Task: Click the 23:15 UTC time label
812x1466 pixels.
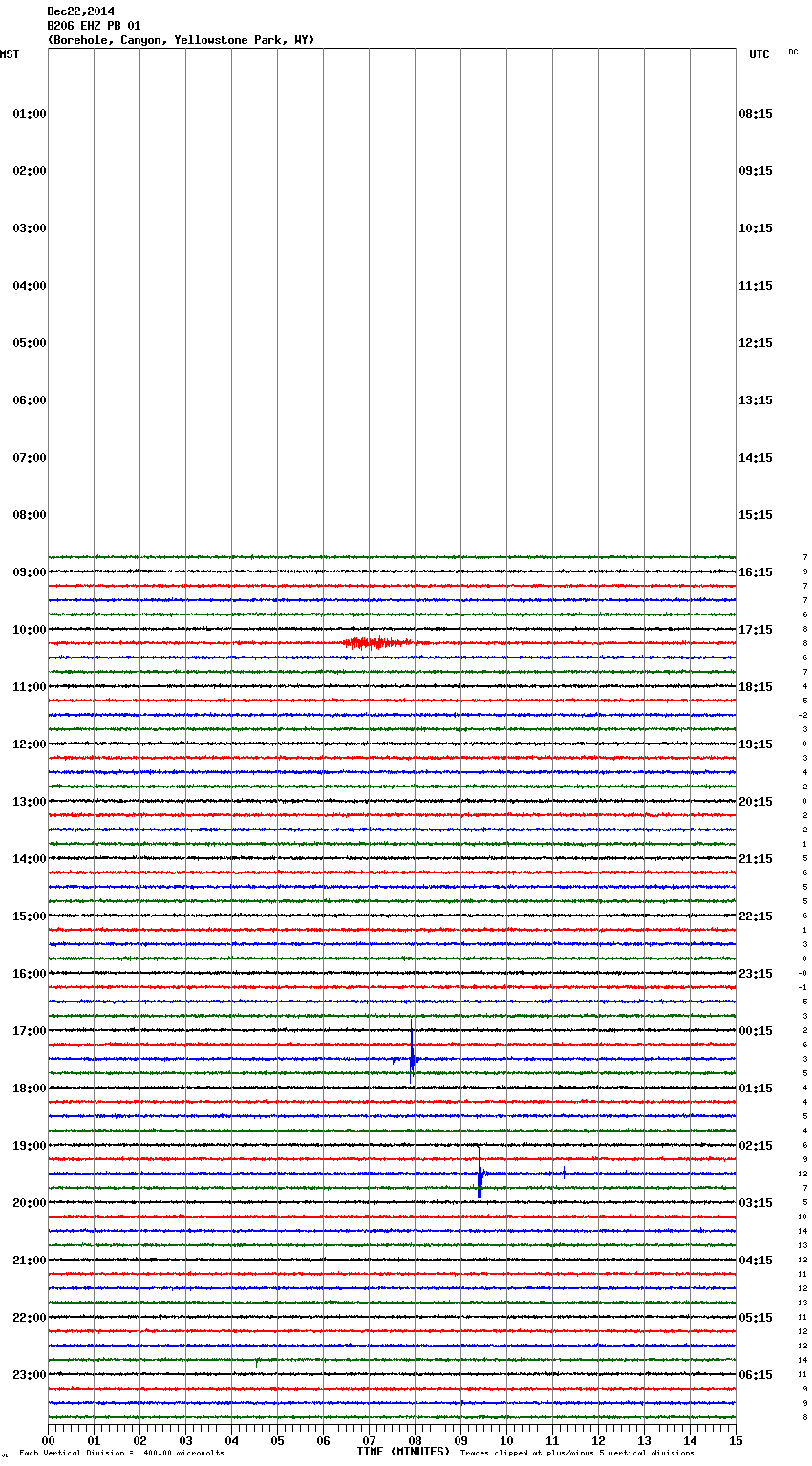Action: tap(756, 974)
